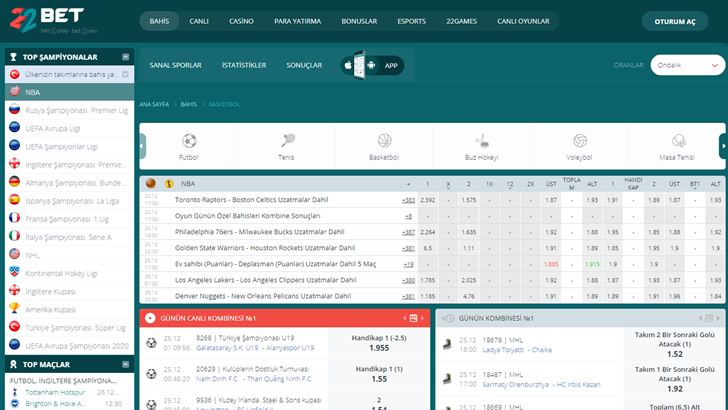Select the Handikap 1 (-2.5) 1.955 bet

tap(379, 343)
